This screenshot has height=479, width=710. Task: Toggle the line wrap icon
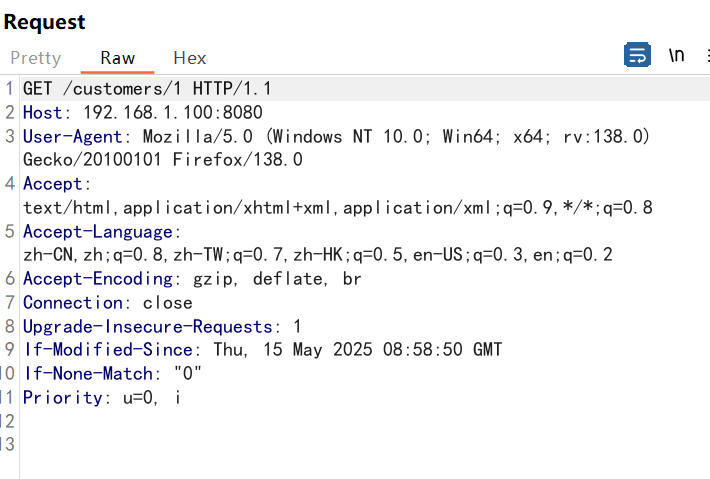[637, 55]
